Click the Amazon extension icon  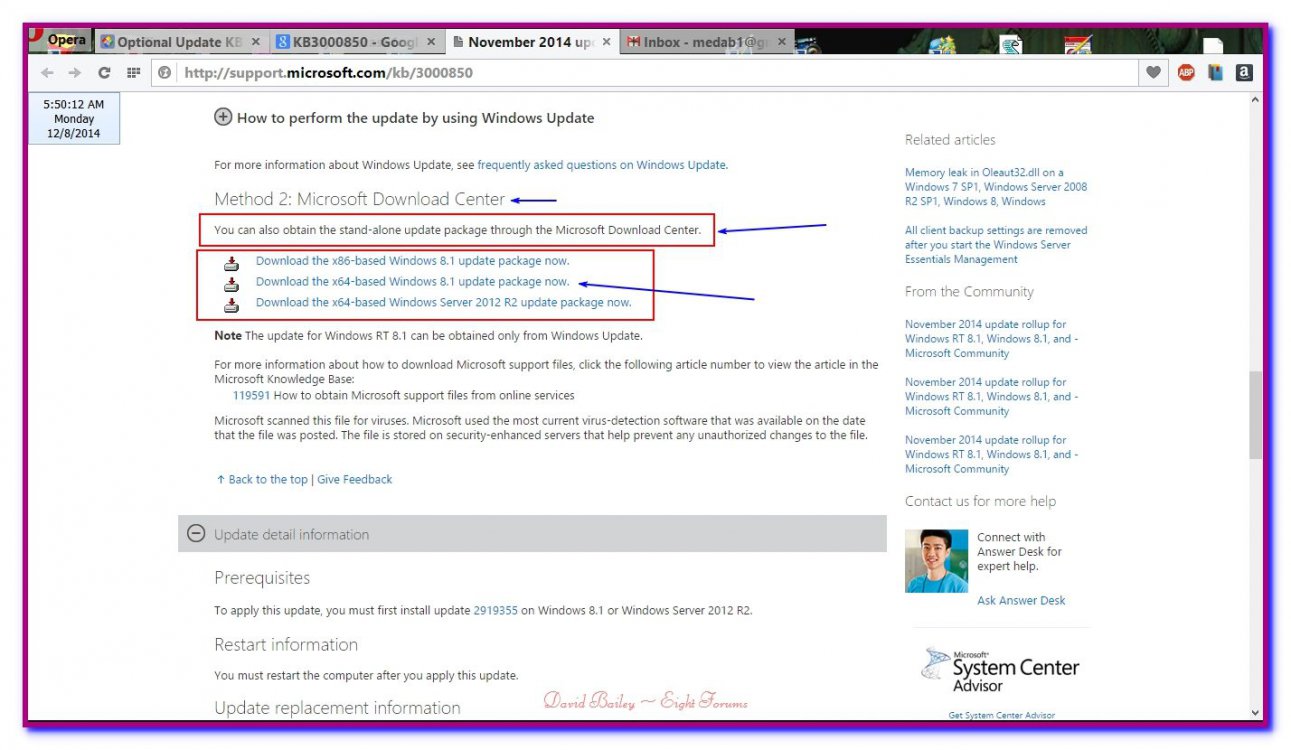coord(1244,73)
